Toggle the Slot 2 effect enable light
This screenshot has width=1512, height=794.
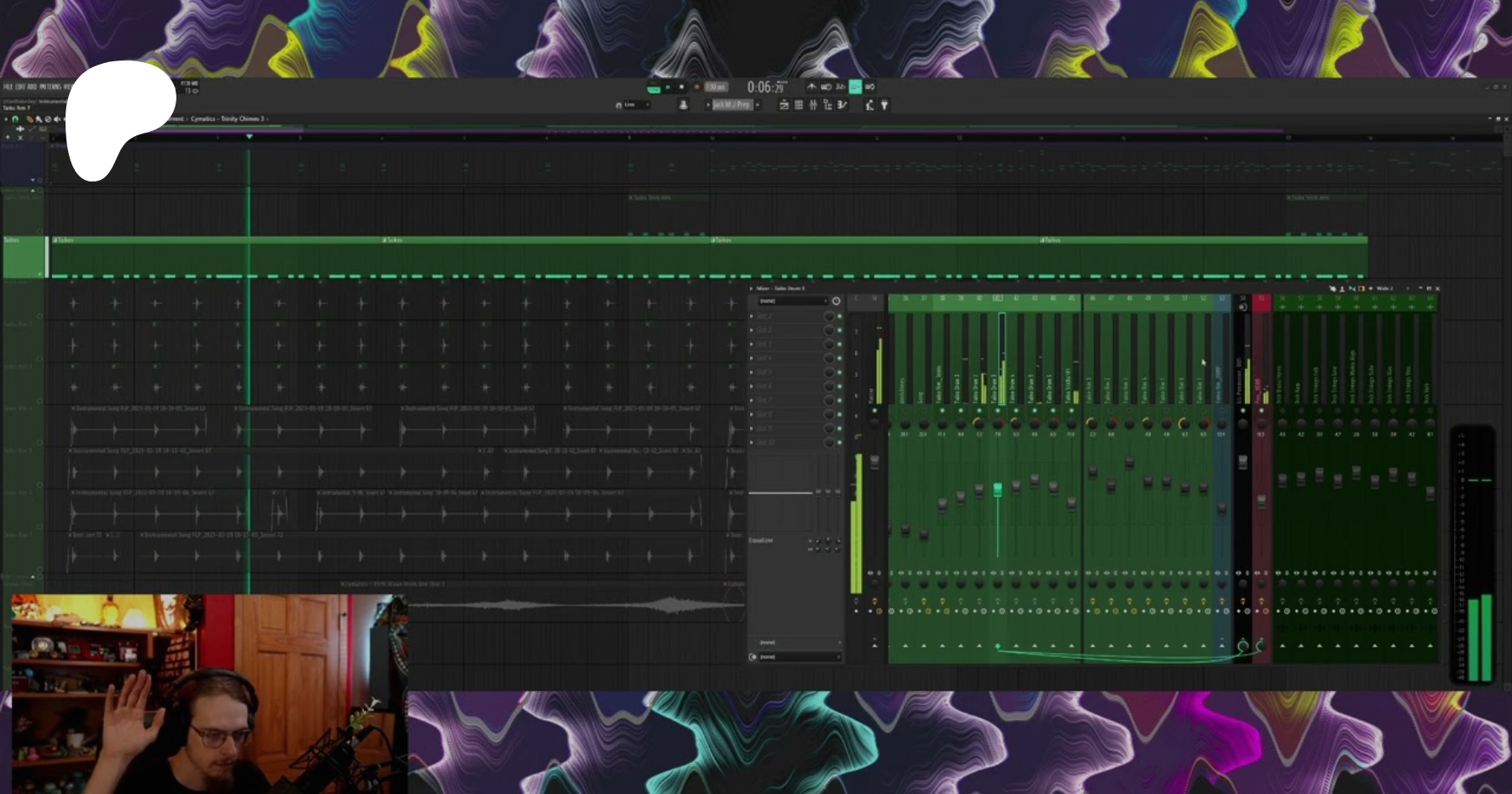pos(839,330)
